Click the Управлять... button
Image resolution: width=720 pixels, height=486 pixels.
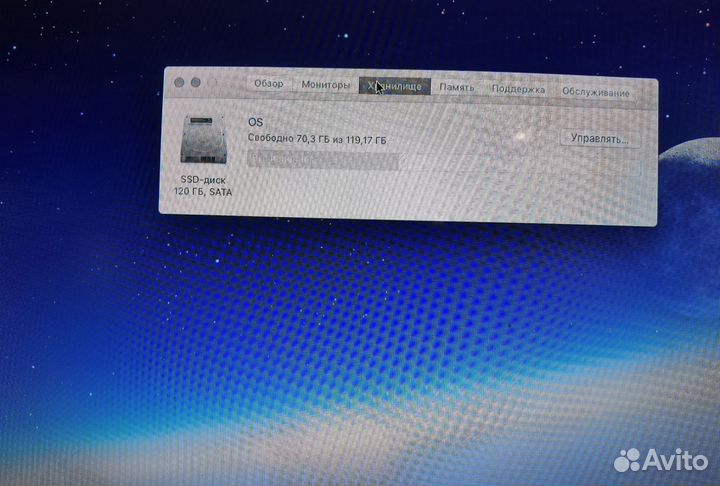(x=600, y=138)
